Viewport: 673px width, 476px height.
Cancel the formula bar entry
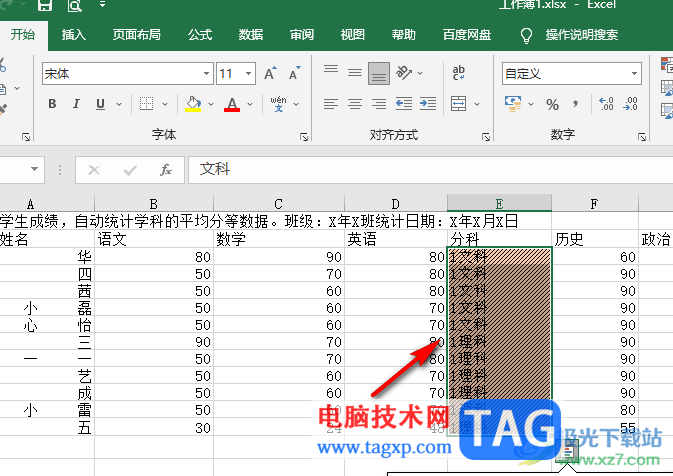[x=94, y=170]
